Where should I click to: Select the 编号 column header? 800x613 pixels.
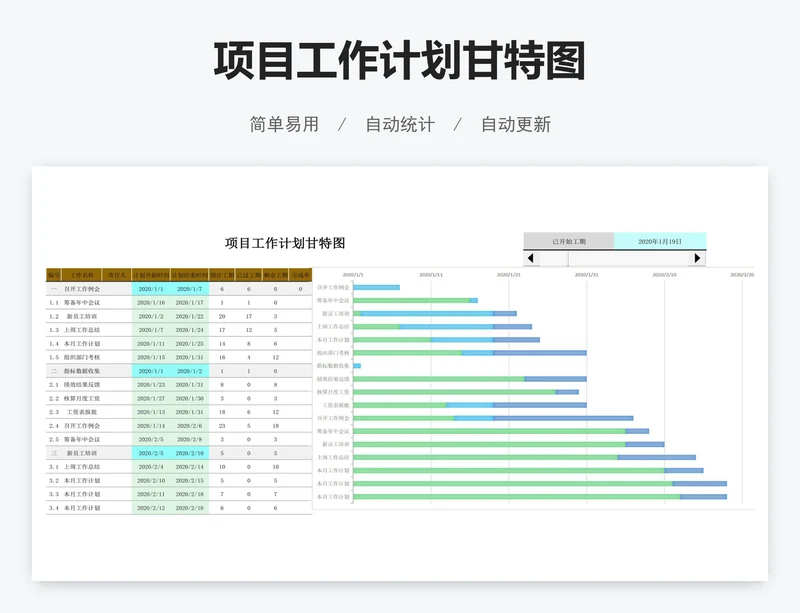coord(54,275)
